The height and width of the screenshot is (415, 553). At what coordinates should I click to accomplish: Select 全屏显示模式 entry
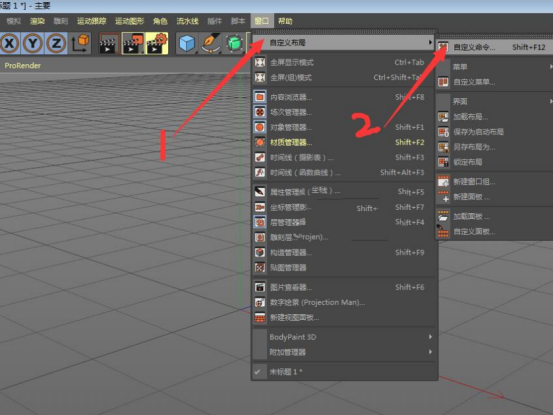tap(344, 62)
